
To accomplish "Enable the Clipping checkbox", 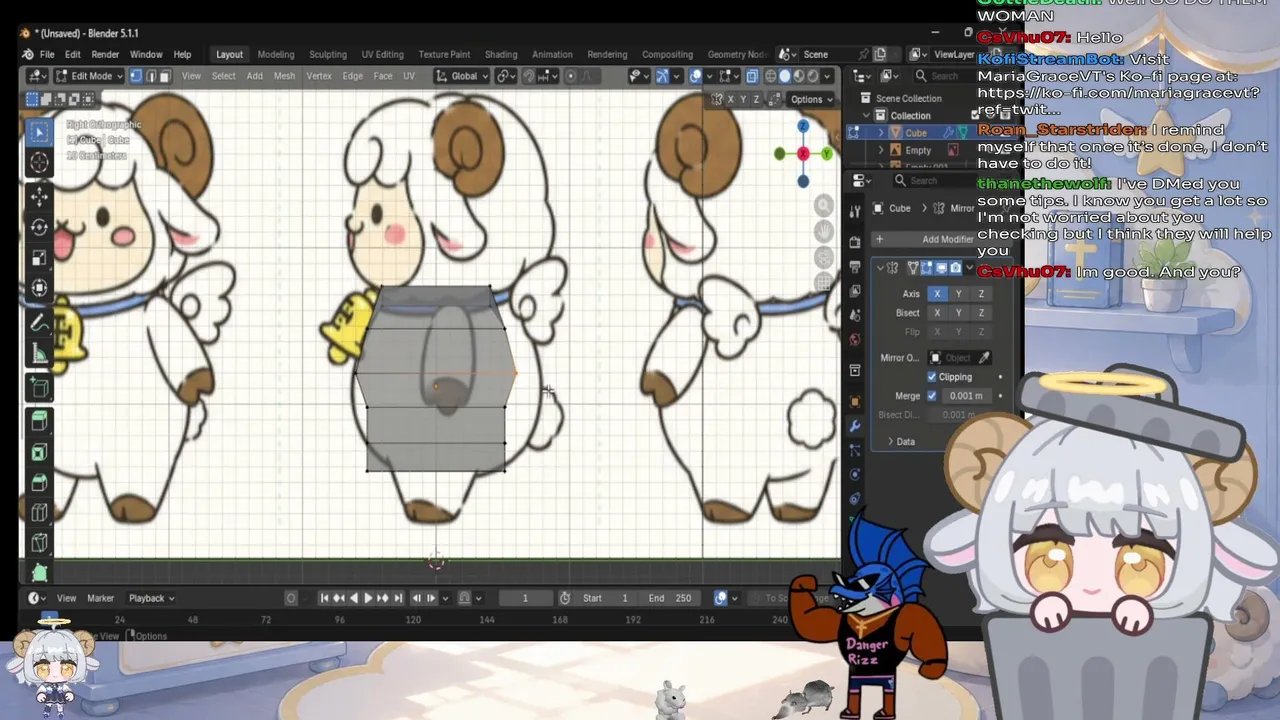I will tap(932, 377).
